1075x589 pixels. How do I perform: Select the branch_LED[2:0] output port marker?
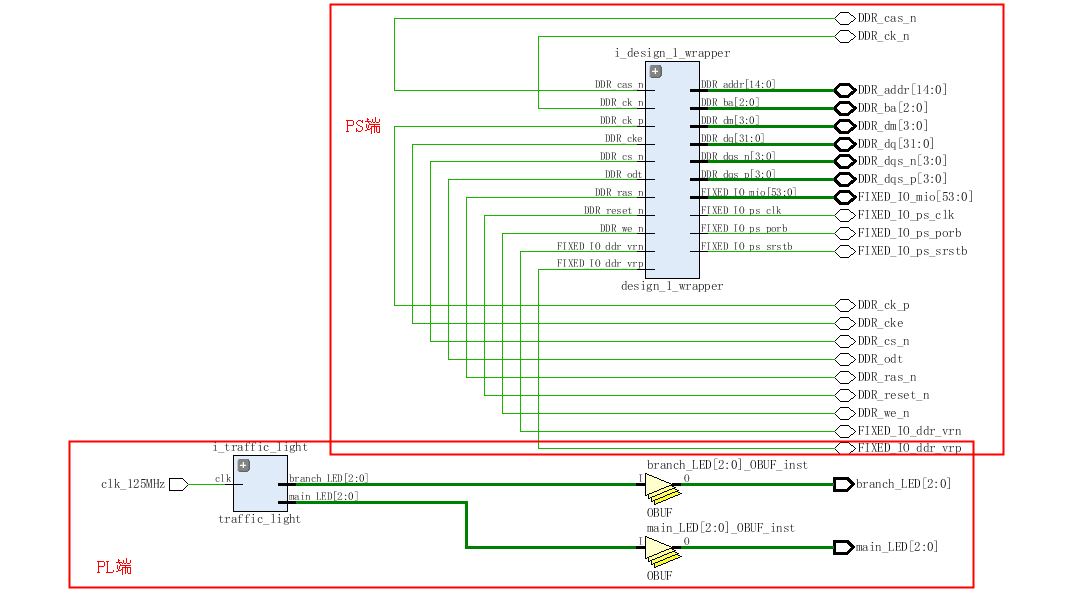pyautogui.click(x=843, y=484)
